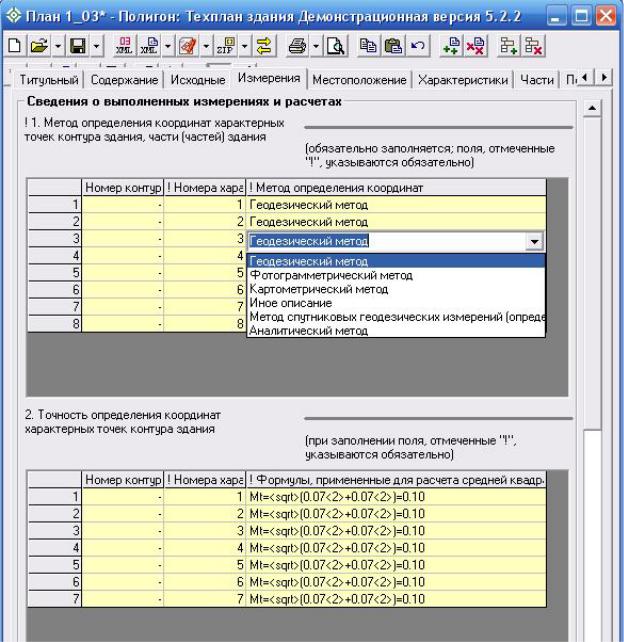This screenshot has height=642, width=624.
Task: Delete a section with the red X pages icon
Action: (475, 45)
